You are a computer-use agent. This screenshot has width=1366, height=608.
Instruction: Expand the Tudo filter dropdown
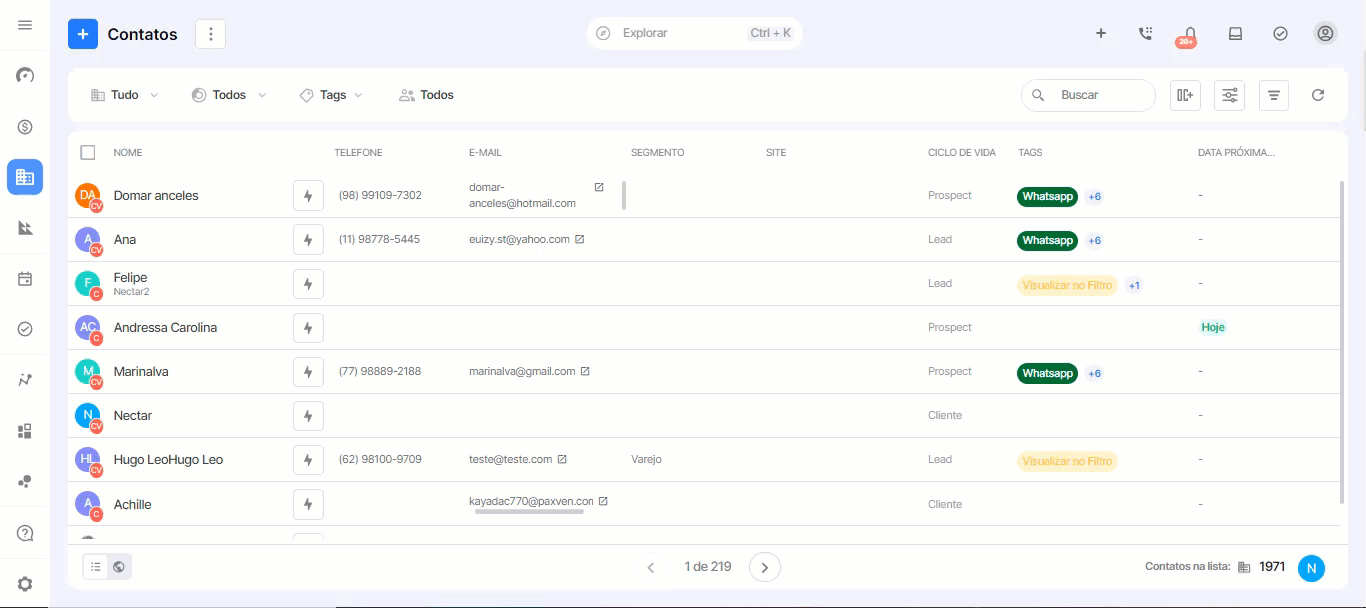[125, 95]
